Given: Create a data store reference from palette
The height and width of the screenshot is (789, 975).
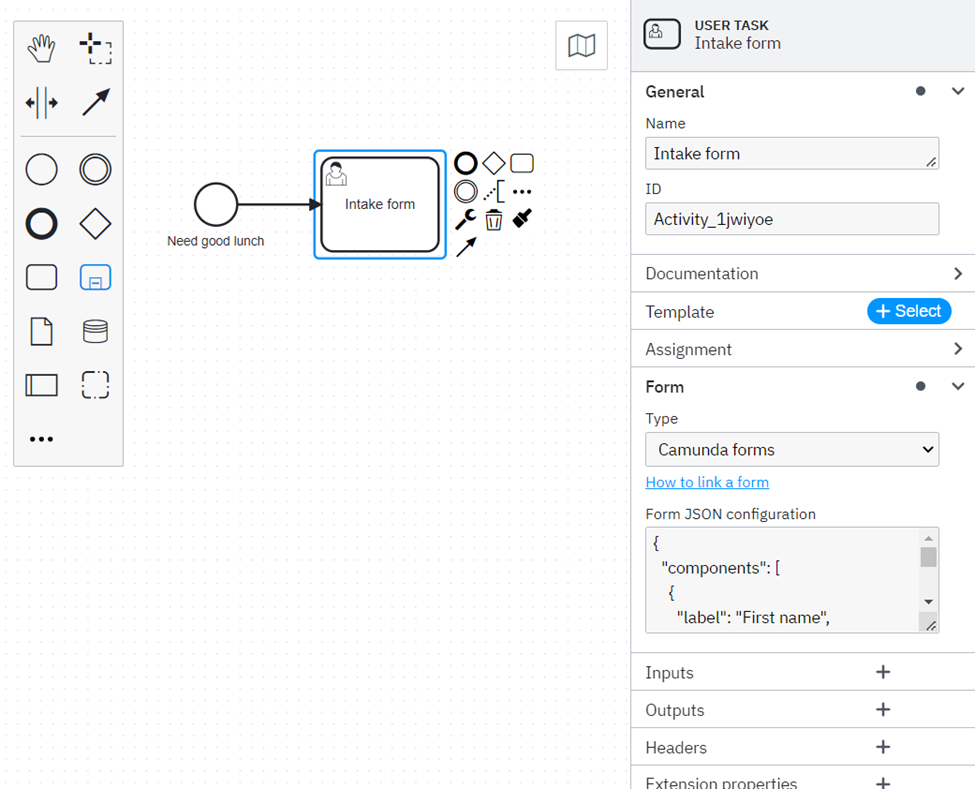Looking at the screenshot, I should coord(95,331).
